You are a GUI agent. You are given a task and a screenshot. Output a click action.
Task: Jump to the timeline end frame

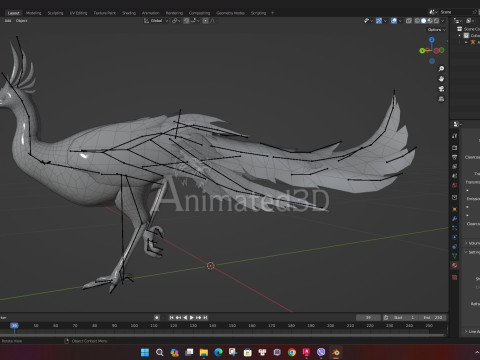(x=205, y=318)
